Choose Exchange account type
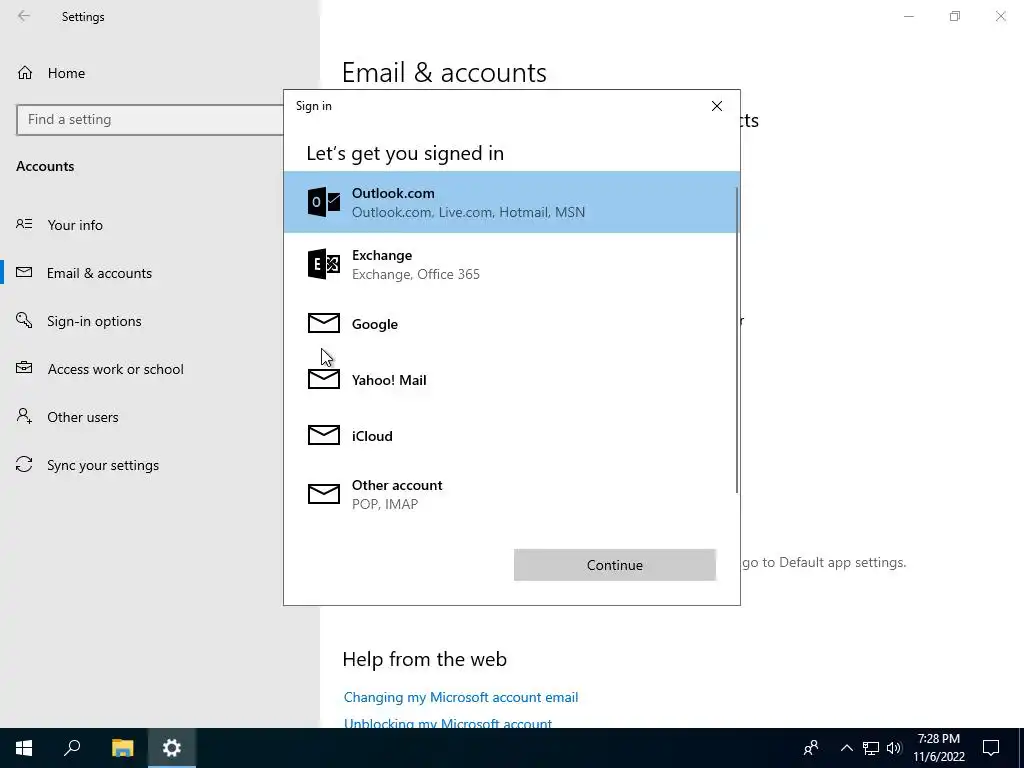This screenshot has height=768, width=1024. point(510,264)
